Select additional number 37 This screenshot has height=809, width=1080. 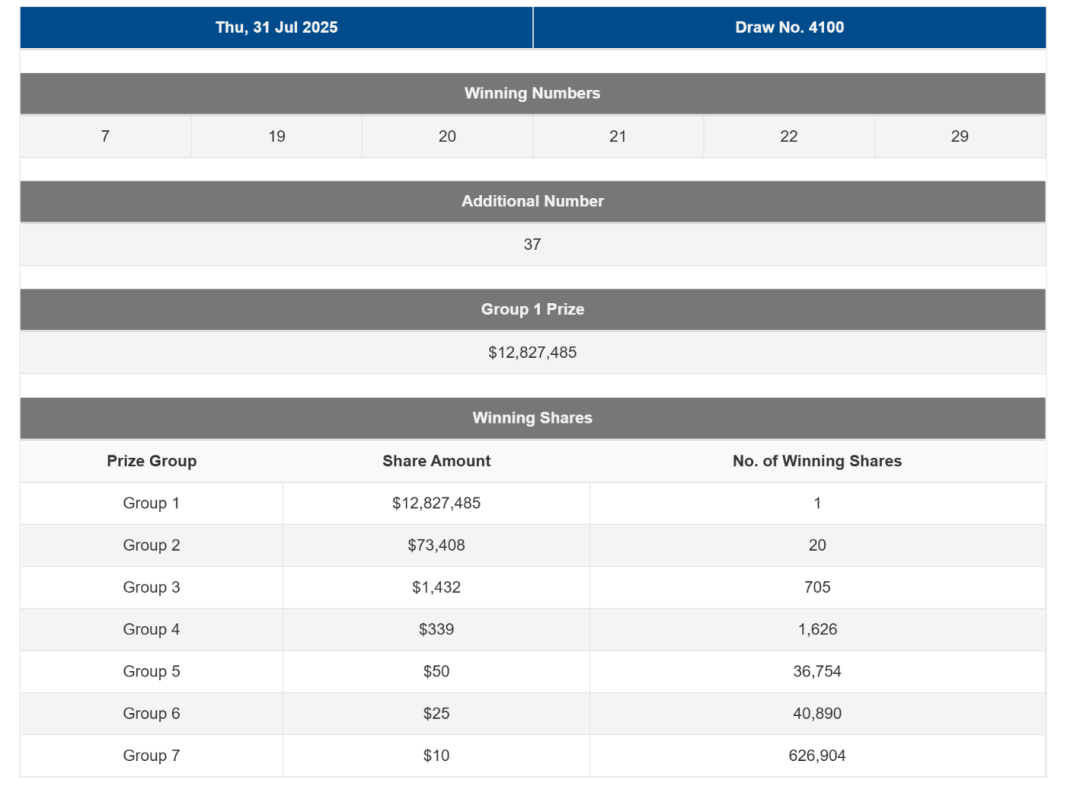[x=532, y=244]
